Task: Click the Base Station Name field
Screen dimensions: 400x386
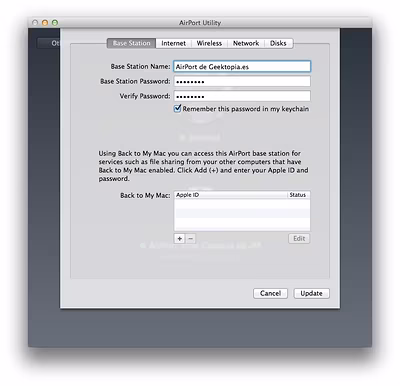Action: [242, 66]
